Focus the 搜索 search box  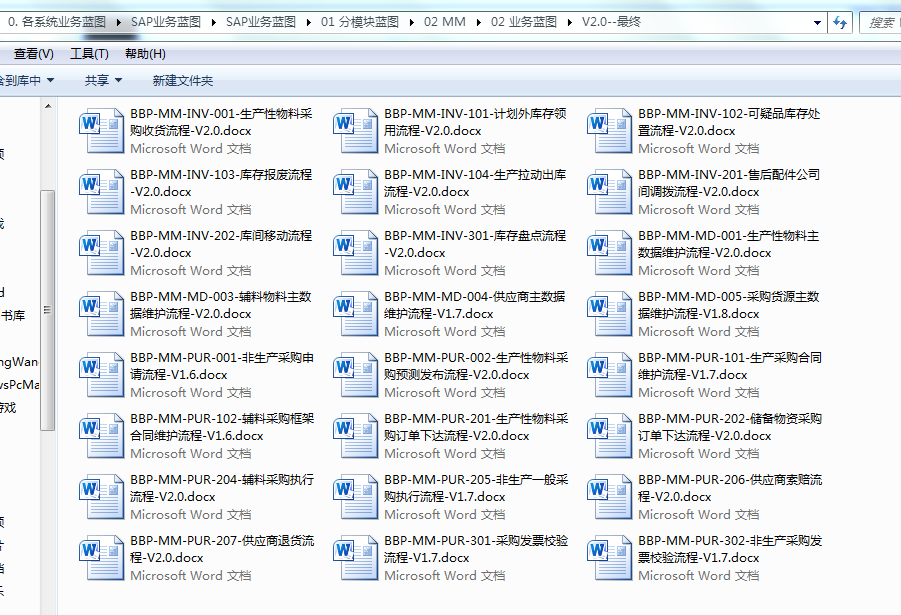point(878,22)
